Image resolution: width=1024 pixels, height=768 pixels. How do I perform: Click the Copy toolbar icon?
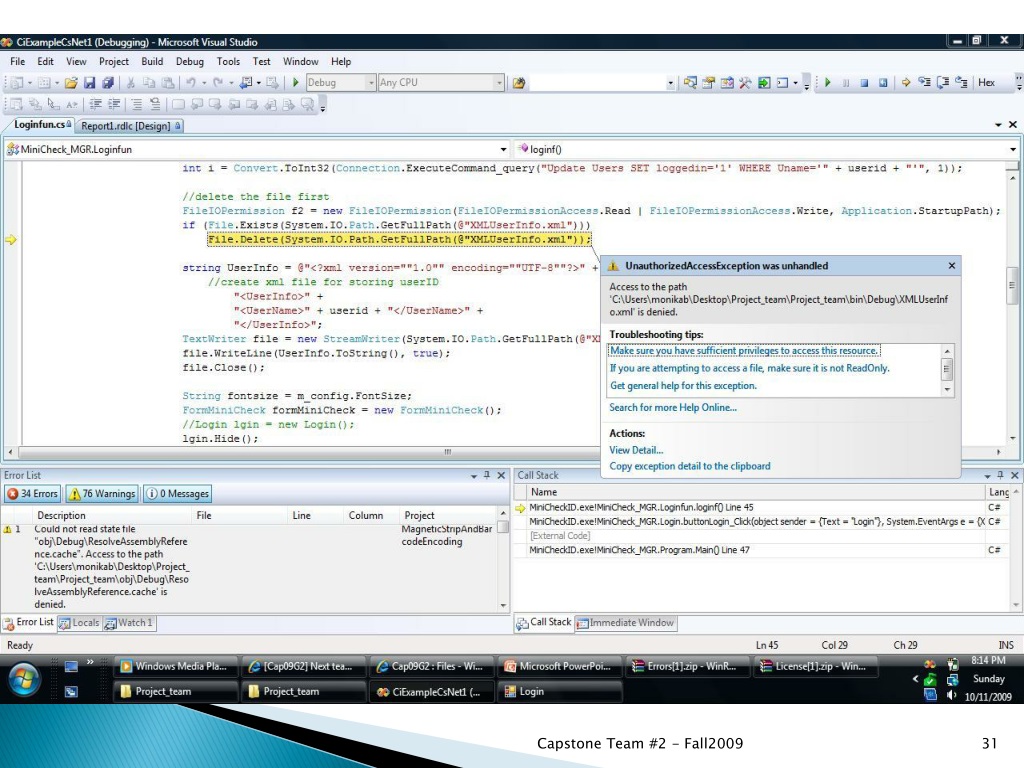point(150,83)
